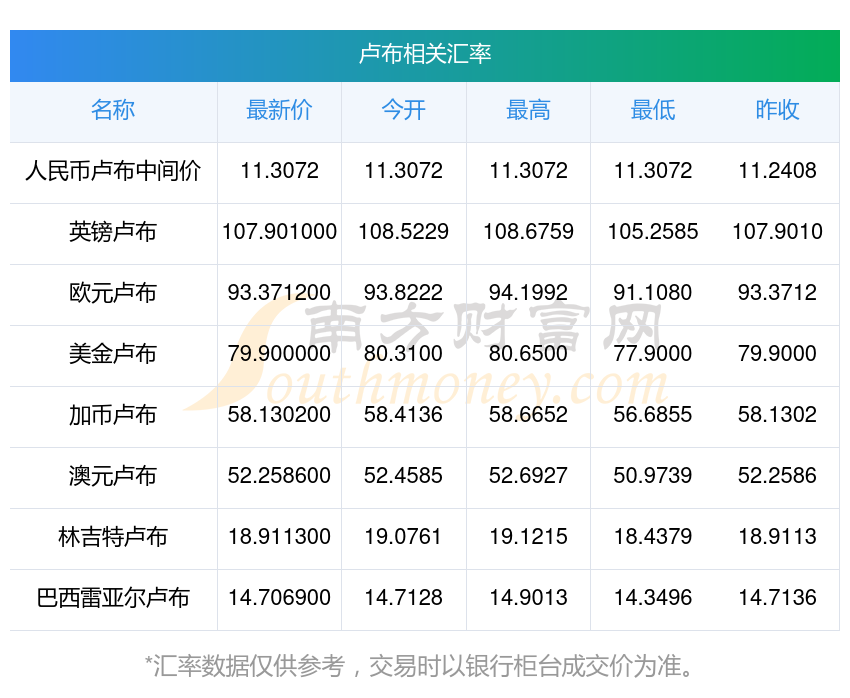Click the 卢布相关汇率 table title
This screenshot has width=850, height=698.
[x=425, y=54]
